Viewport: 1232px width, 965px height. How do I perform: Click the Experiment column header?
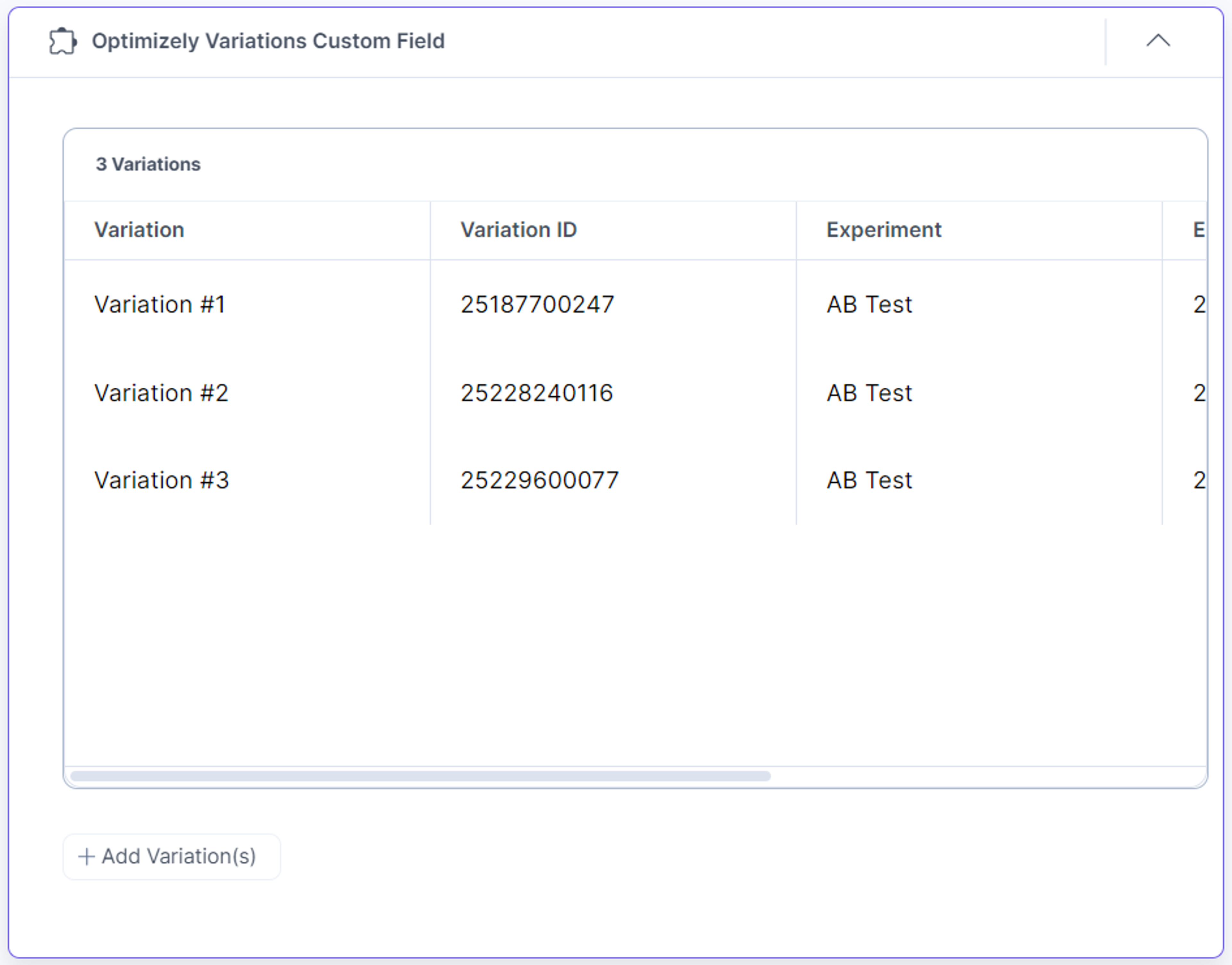point(884,230)
